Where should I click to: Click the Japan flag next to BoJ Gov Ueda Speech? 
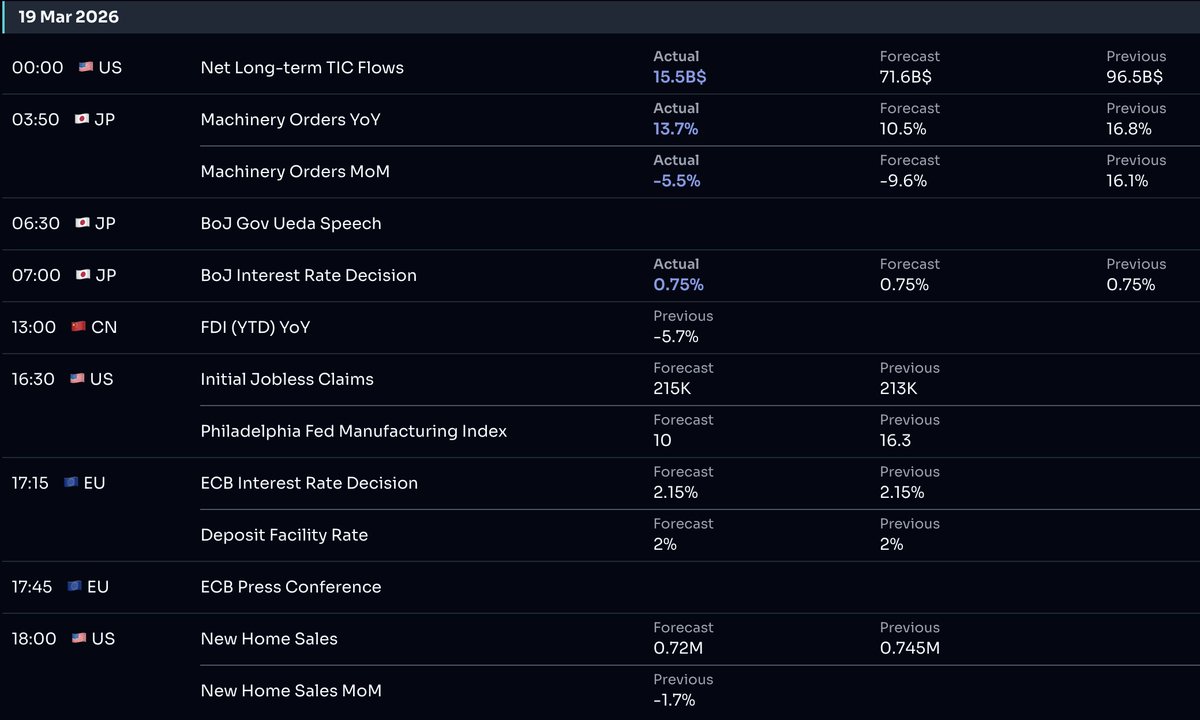click(84, 223)
